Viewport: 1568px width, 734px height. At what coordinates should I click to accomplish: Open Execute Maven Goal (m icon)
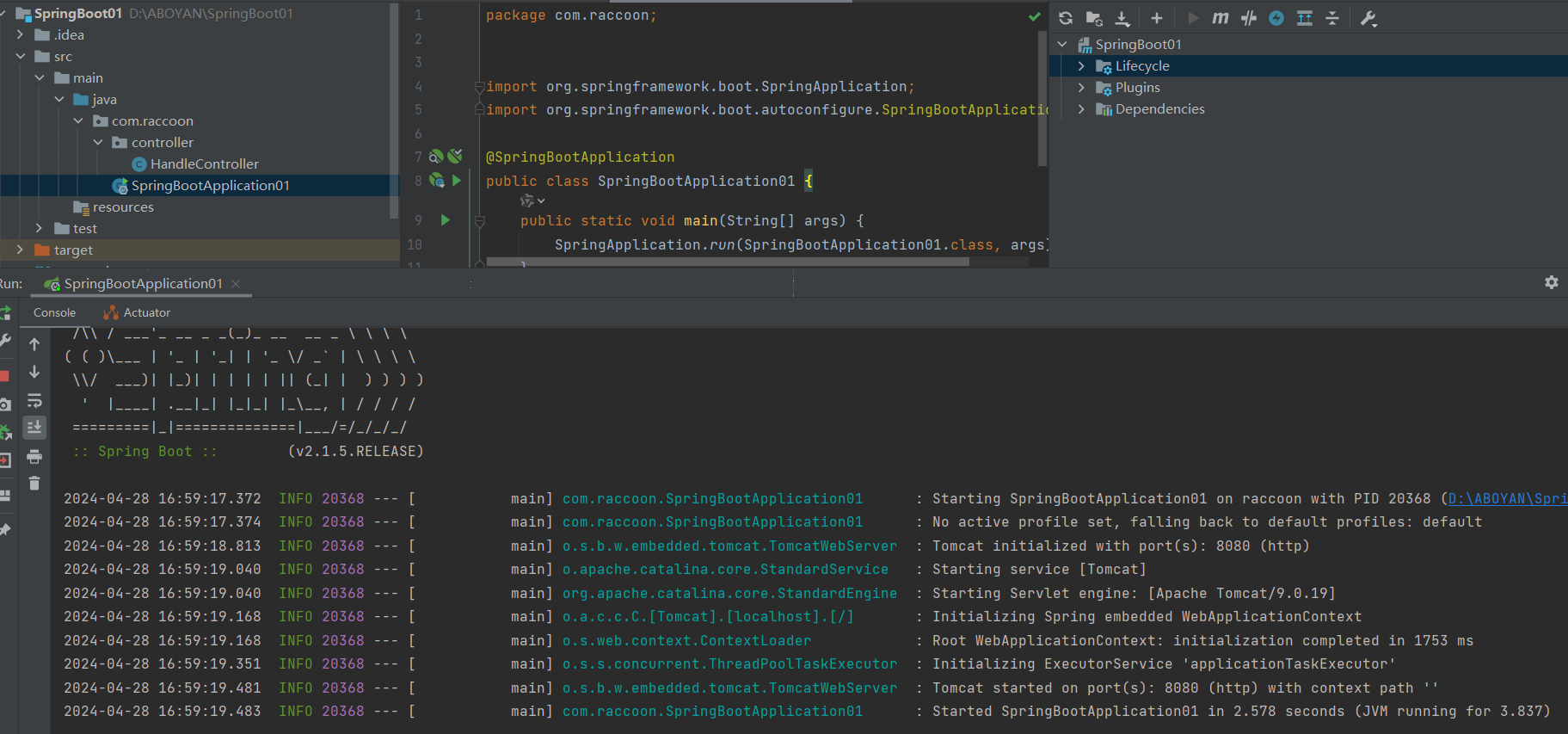tap(1221, 18)
